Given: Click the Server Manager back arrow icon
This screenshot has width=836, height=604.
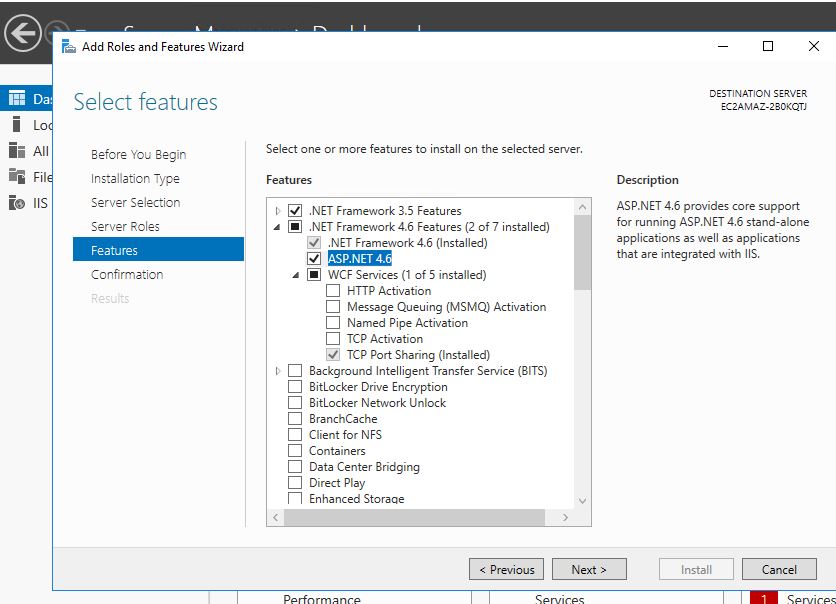Looking at the screenshot, I should 23,33.
